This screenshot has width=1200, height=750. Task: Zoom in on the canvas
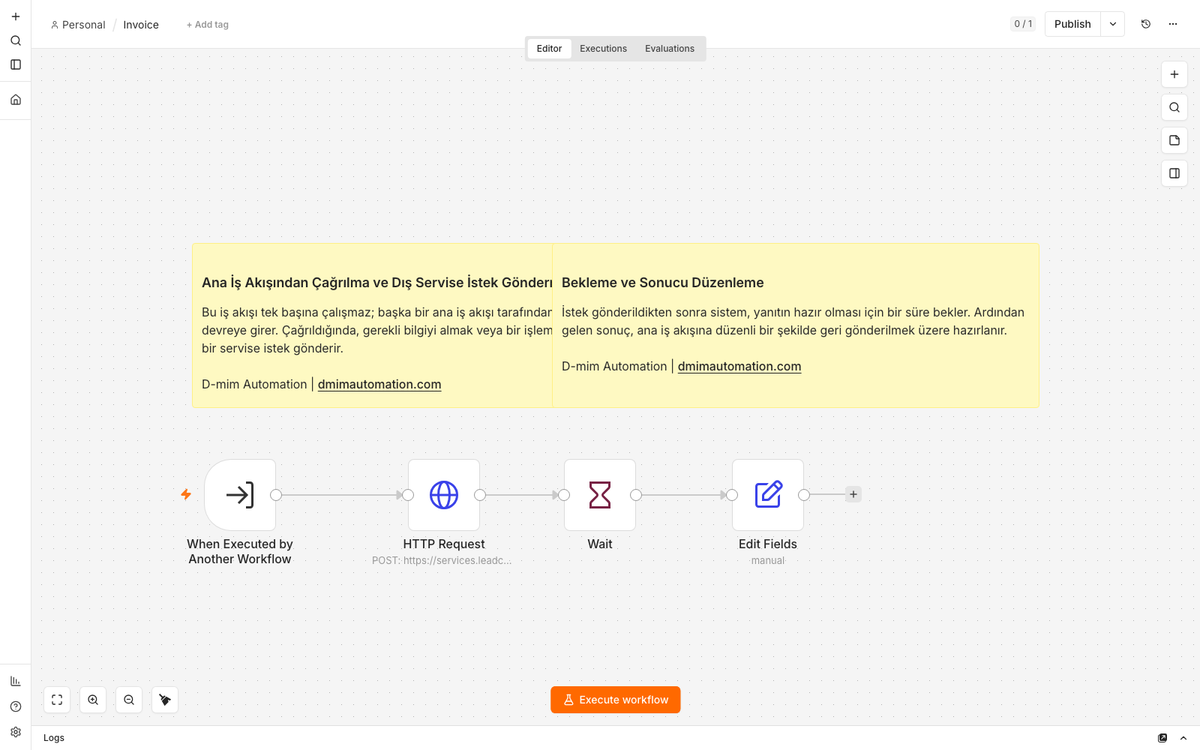point(93,700)
